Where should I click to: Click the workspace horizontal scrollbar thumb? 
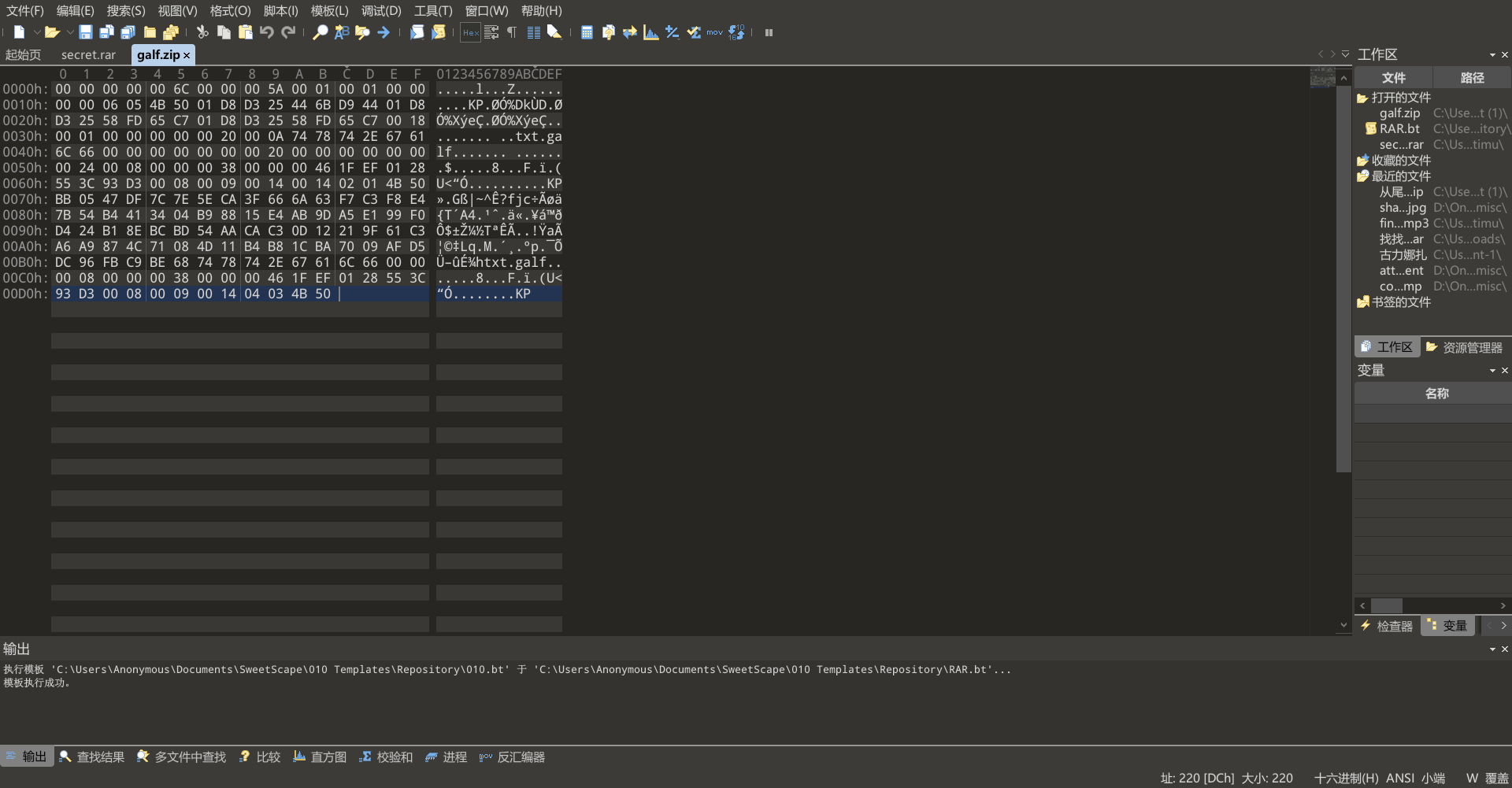1386,605
